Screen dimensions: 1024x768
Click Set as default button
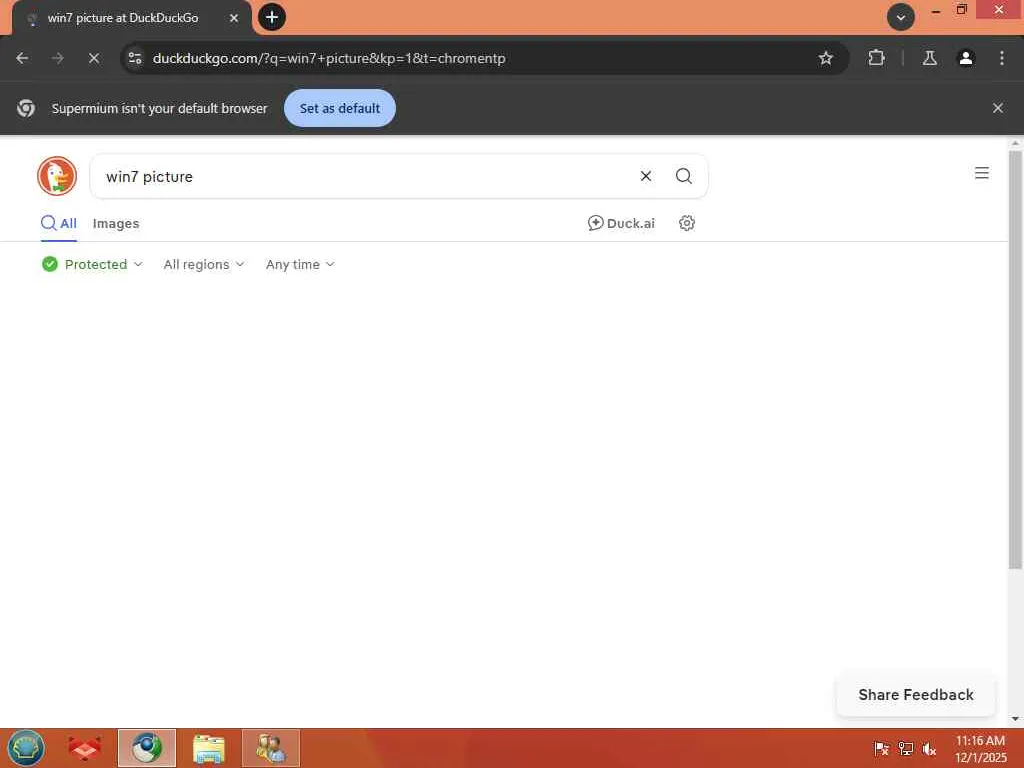pos(340,108)
